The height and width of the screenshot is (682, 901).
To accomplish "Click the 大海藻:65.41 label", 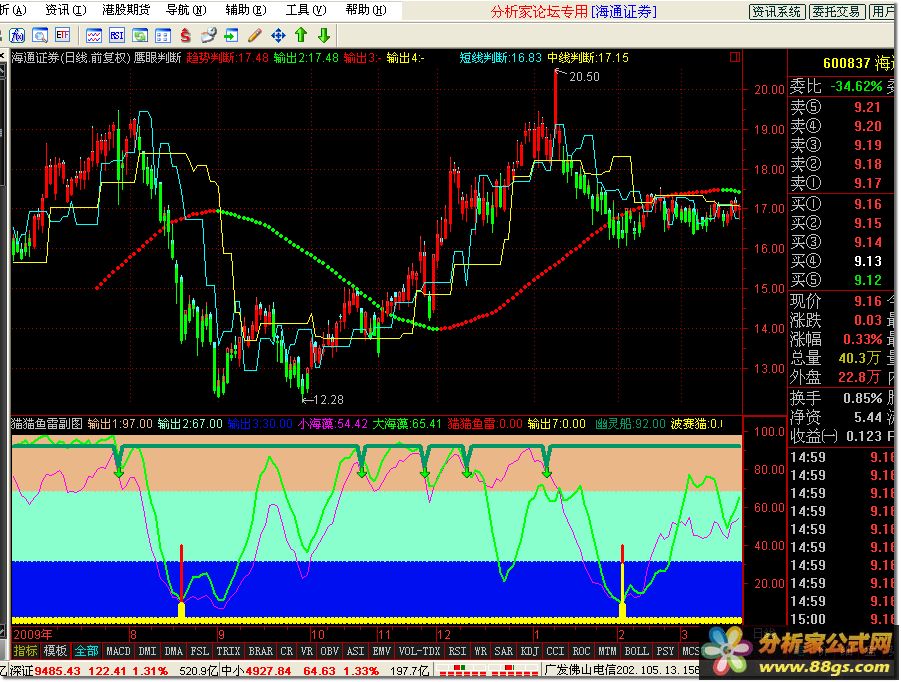I will coord(407,424).
